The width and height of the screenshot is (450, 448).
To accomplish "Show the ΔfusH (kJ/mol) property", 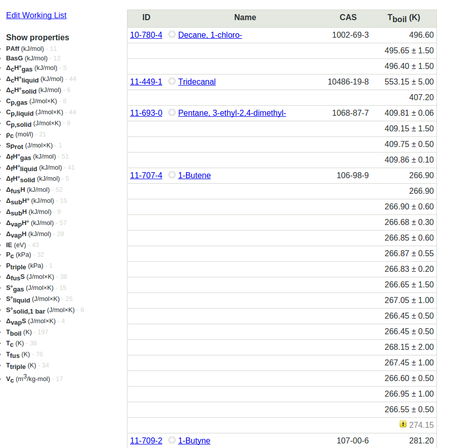I will click(28, 190).
